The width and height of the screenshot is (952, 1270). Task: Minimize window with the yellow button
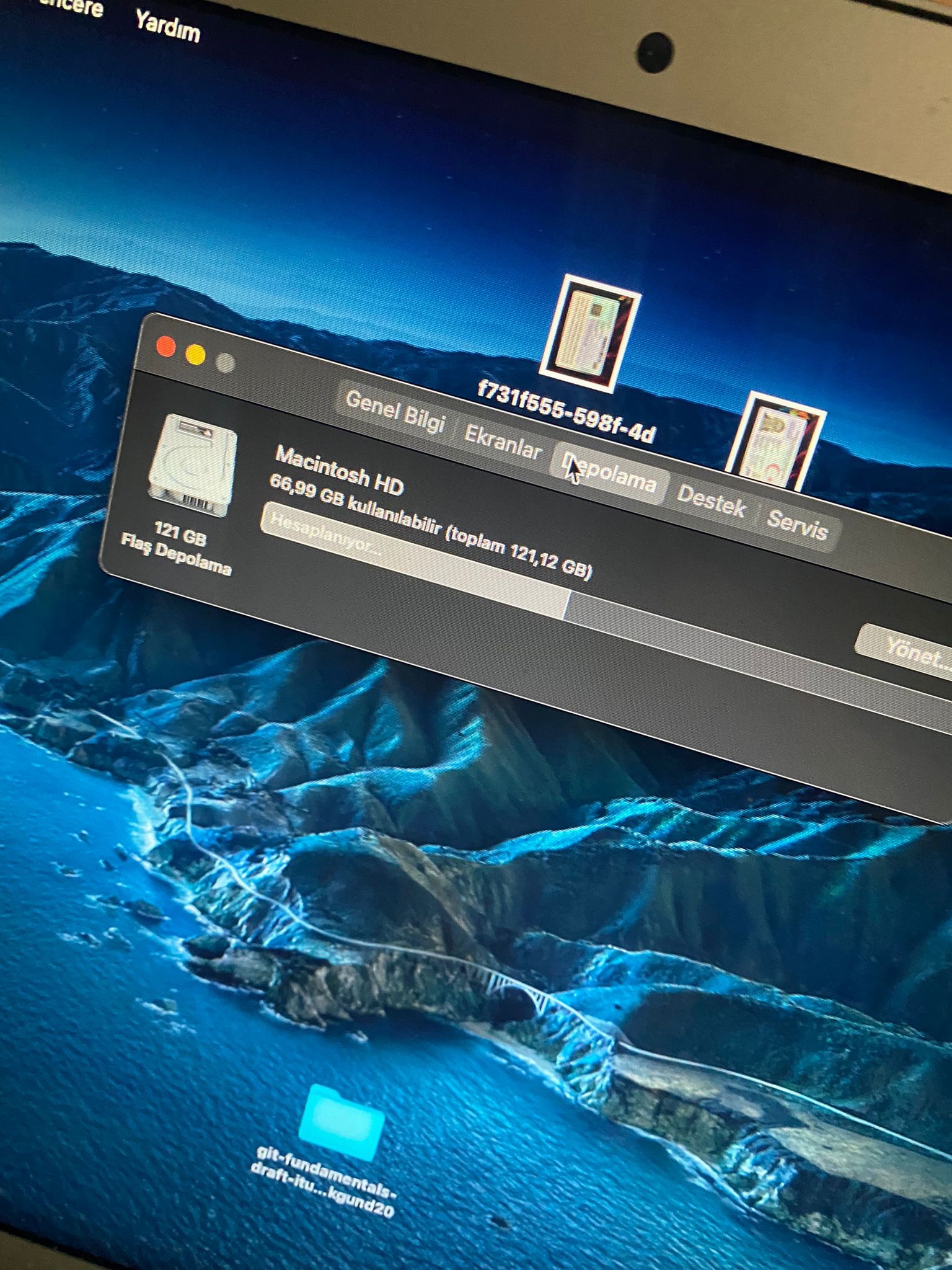coord(195,355)
